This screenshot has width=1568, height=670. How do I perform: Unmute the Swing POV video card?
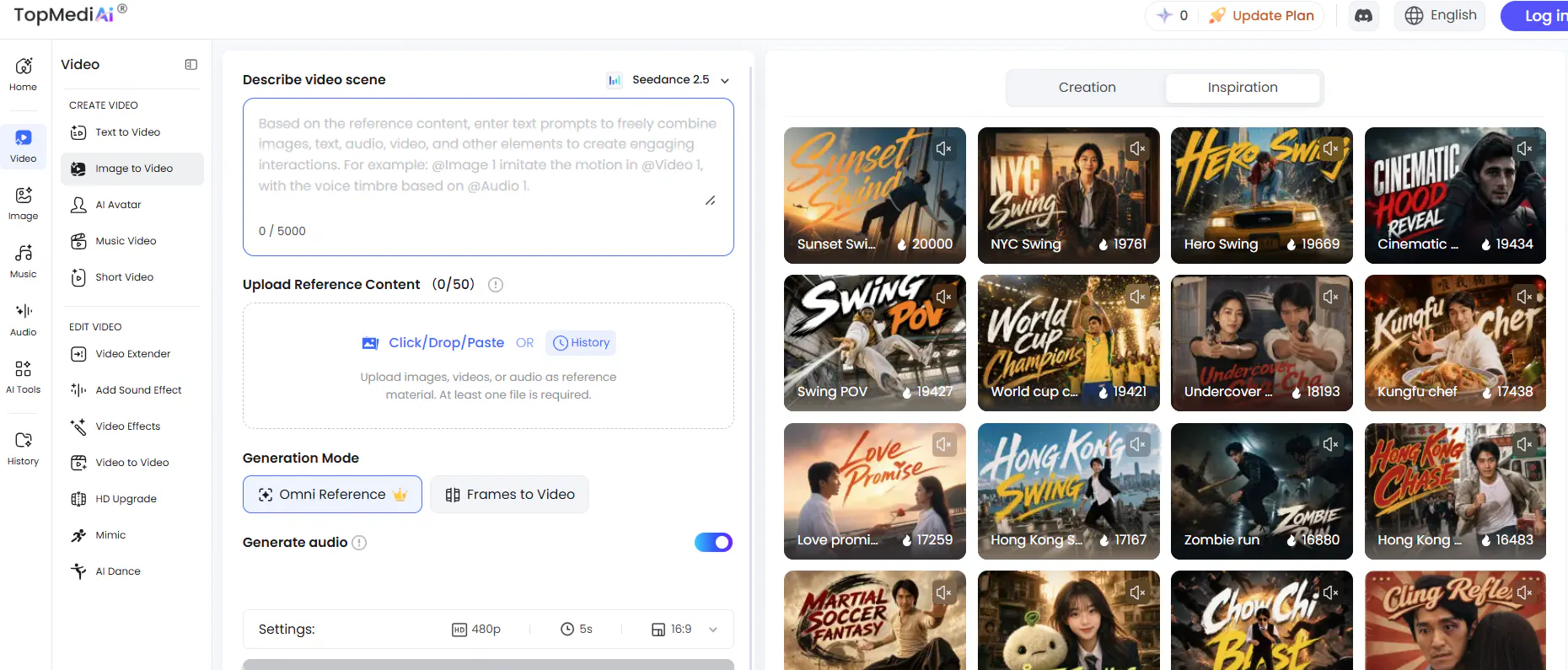coord(943,297)
